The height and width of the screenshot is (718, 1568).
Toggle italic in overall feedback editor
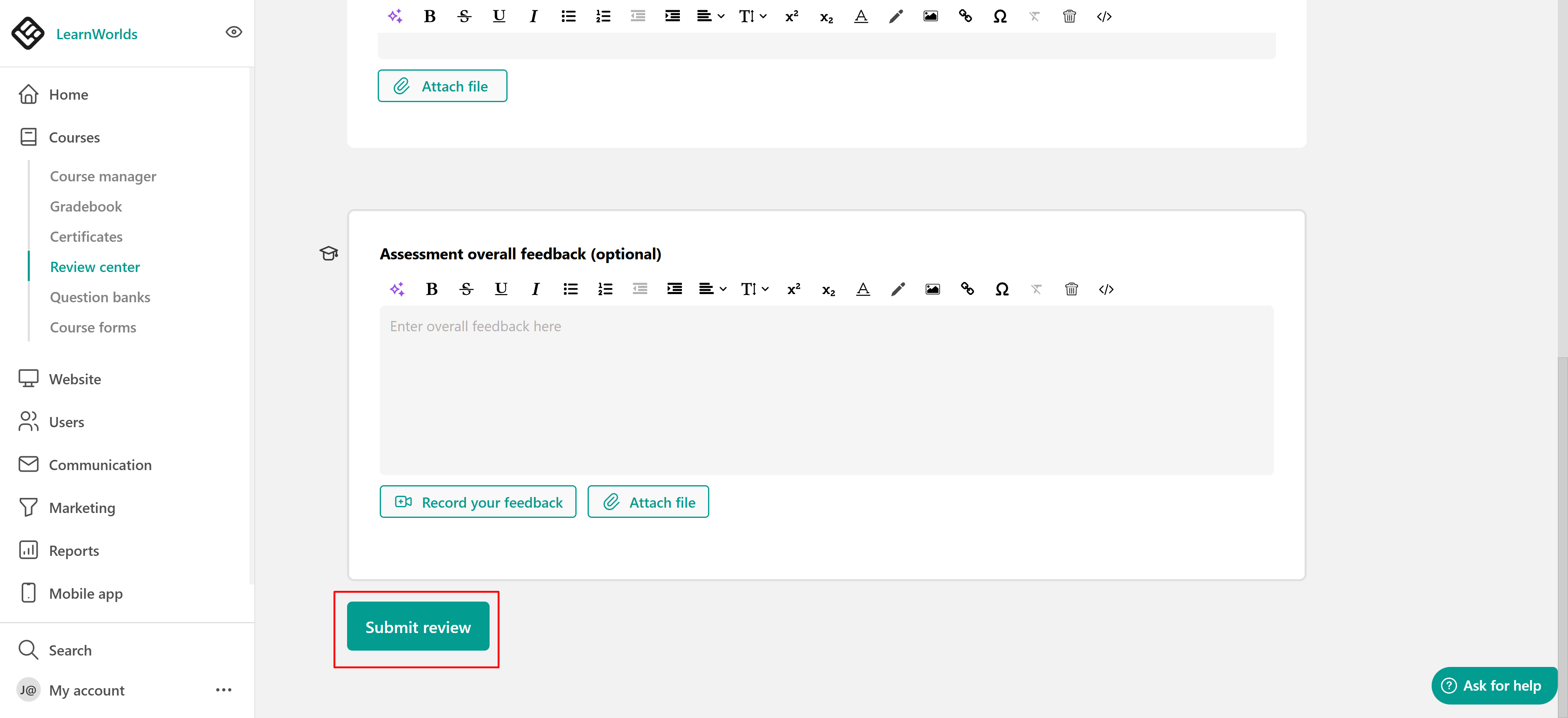tap(535, 289)
